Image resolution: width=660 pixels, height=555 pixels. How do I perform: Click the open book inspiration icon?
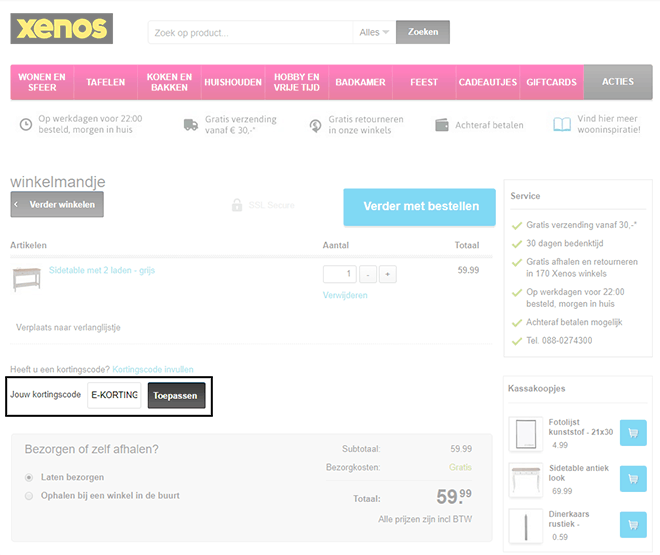(x=562, y=125)
